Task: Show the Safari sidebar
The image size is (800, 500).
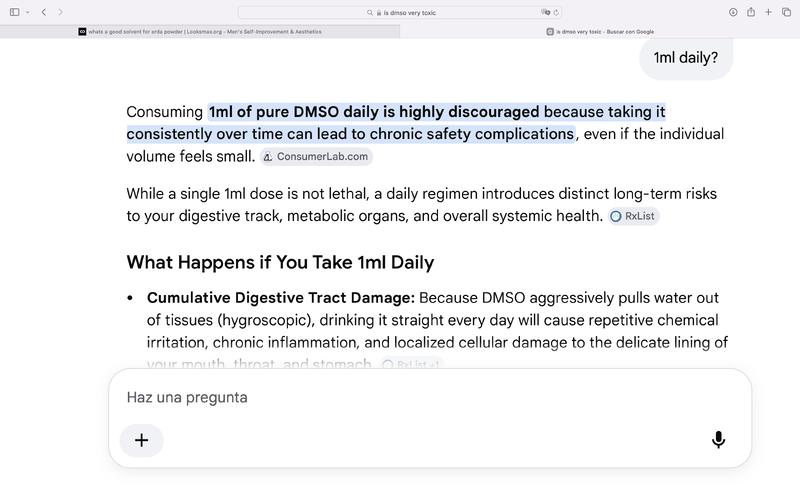Action: 14,12
